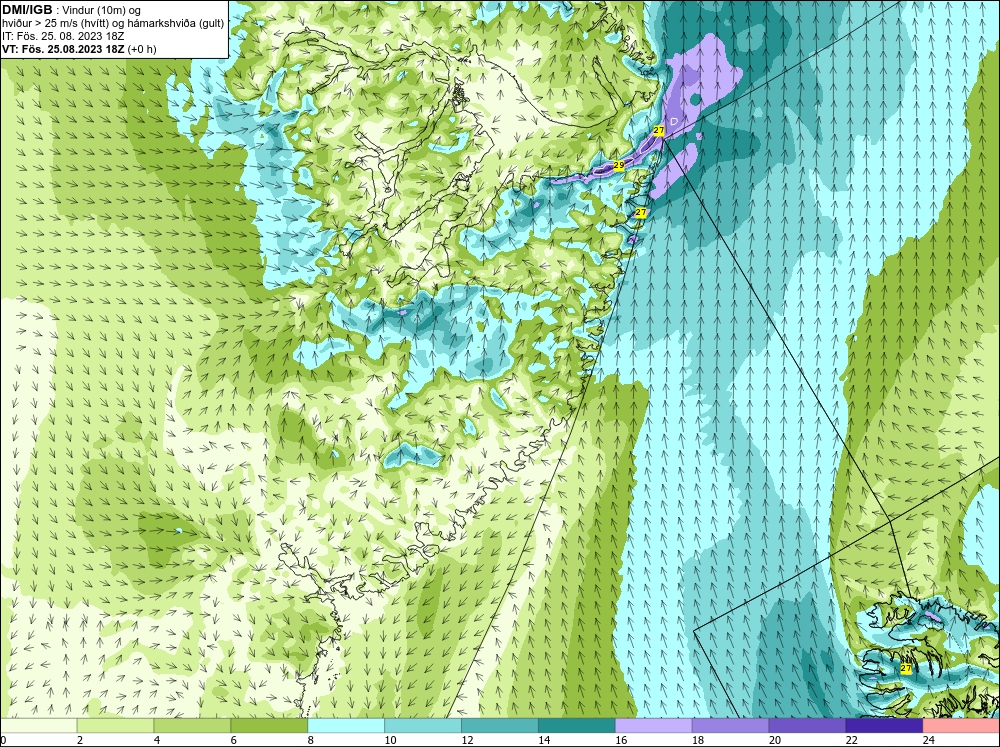Click the yellow 27 marker beside the D label
Image resolution: width=1000 pixels, height=747 pixels.
coord(659,131)
